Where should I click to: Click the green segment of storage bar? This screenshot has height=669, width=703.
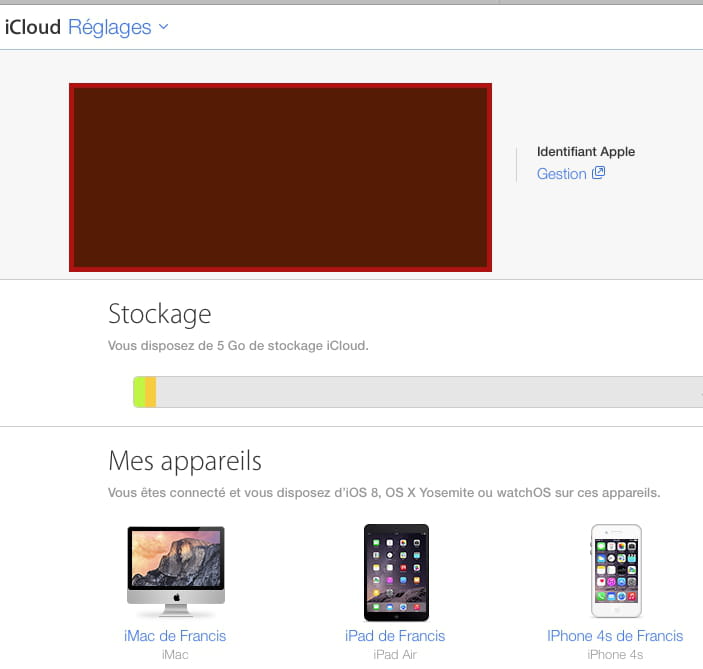tap(139, 392)
